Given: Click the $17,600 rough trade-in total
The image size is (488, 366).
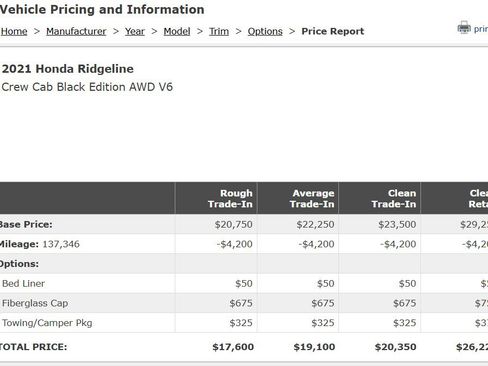Looking at the screenshot, I should [x=233, y=347].
